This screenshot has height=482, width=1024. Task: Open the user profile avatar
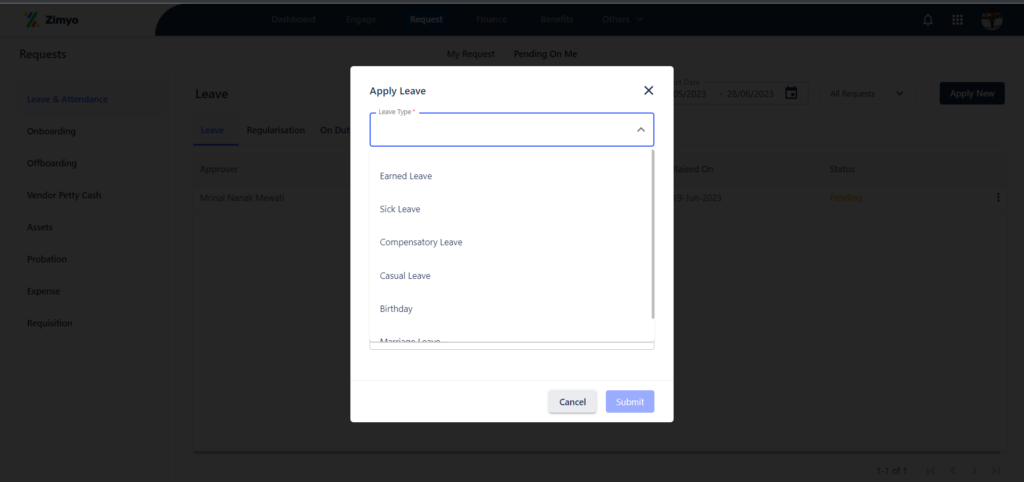tap(991, 20)
